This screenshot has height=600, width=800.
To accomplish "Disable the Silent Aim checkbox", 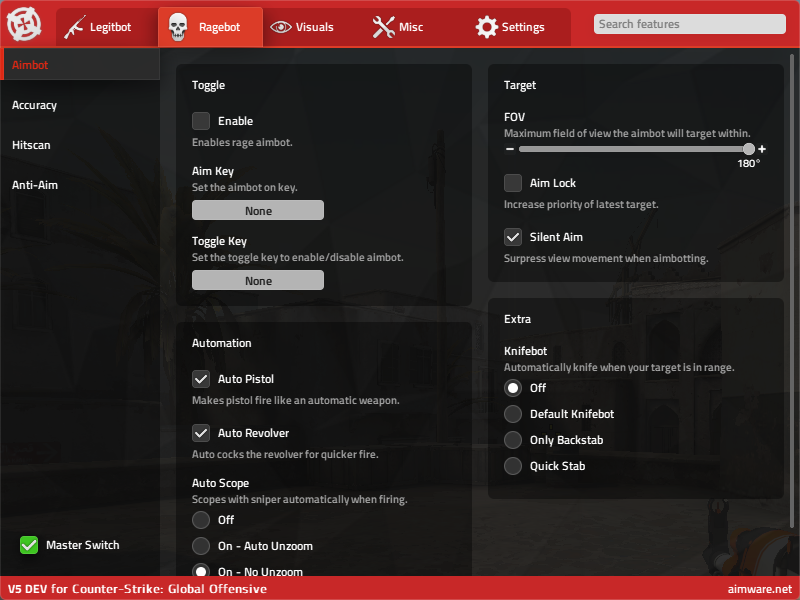I will (x=513, y=237).
